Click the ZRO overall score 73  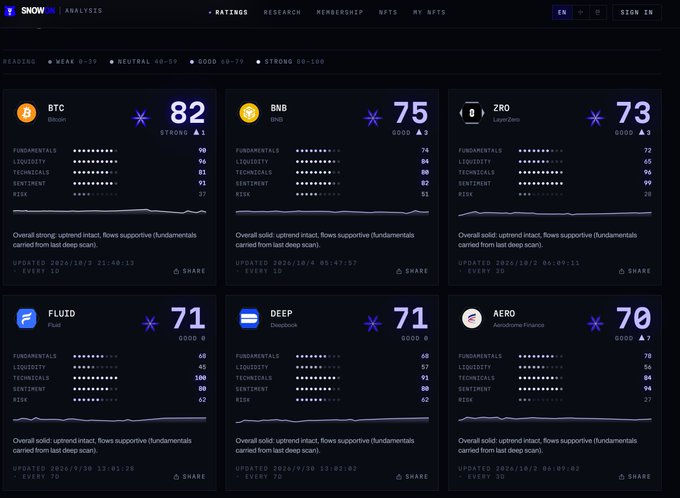coord(633,113)
